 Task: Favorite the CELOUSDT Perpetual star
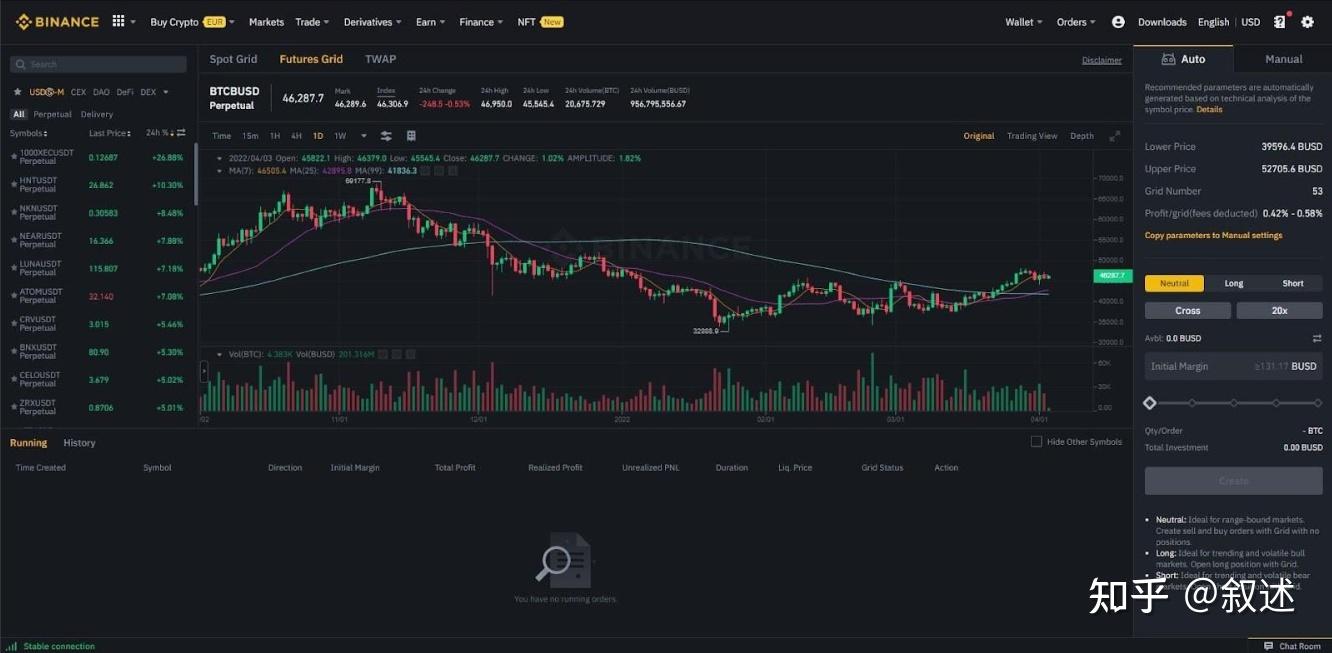click(14, 380)
